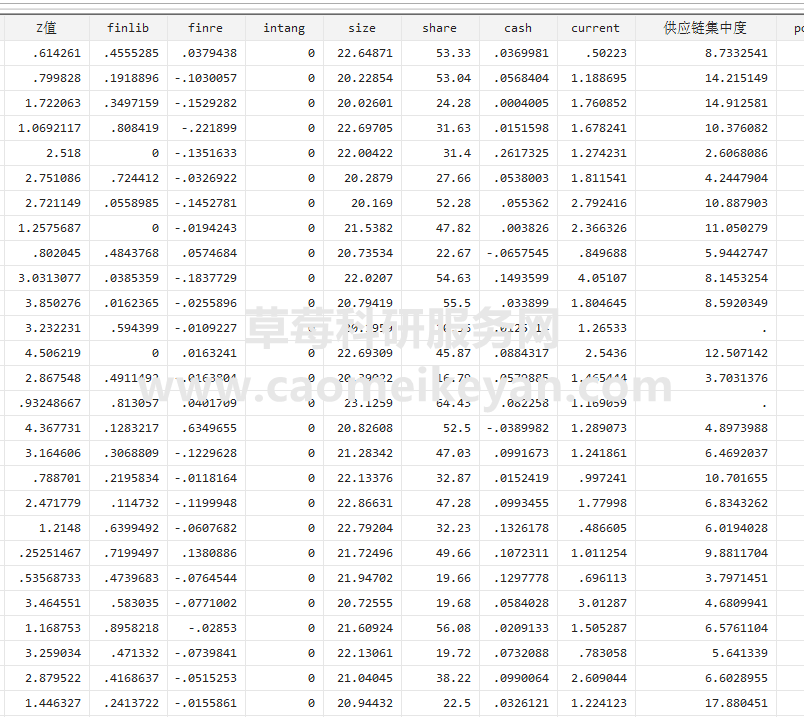Click the Z值 cell .614261
The image size is (804, 717).
coord(47,53)
